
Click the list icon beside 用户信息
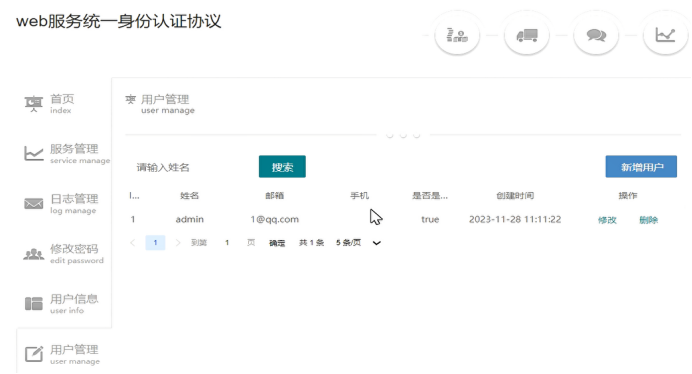coord(34,304)
